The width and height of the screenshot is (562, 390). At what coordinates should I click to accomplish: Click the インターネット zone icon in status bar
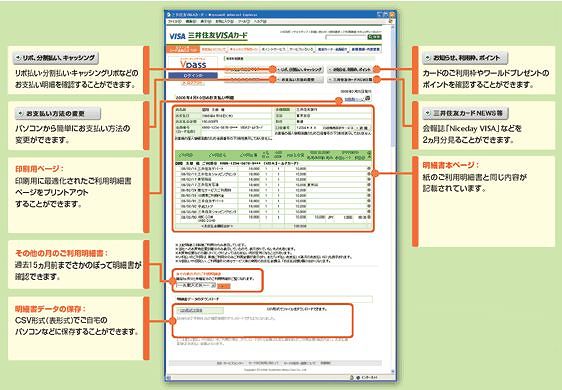click(358, 378)
